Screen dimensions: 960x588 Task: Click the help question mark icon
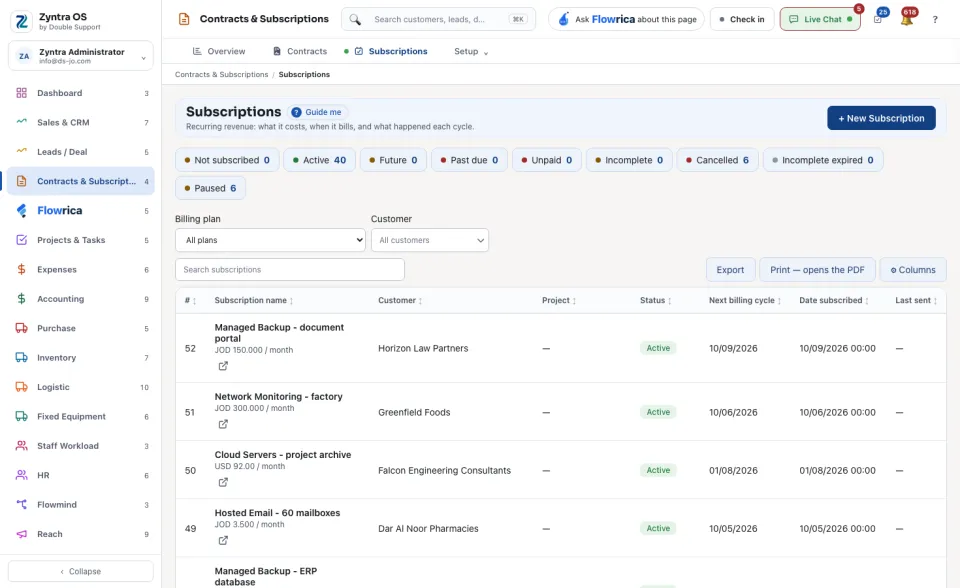coord(935,20)
